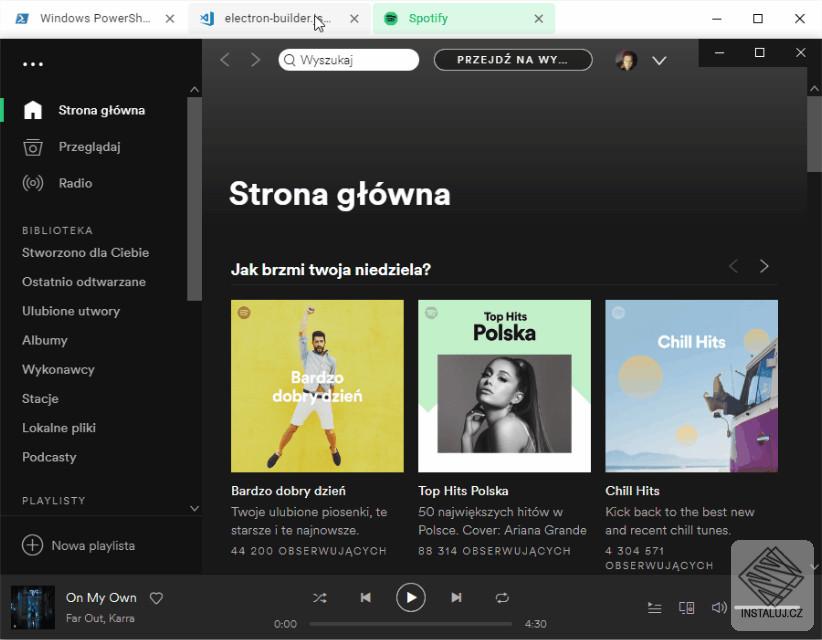The image size is (822, 640).
Task: Open the Wykonawcy library section
Action: click(x=58, y=370)
